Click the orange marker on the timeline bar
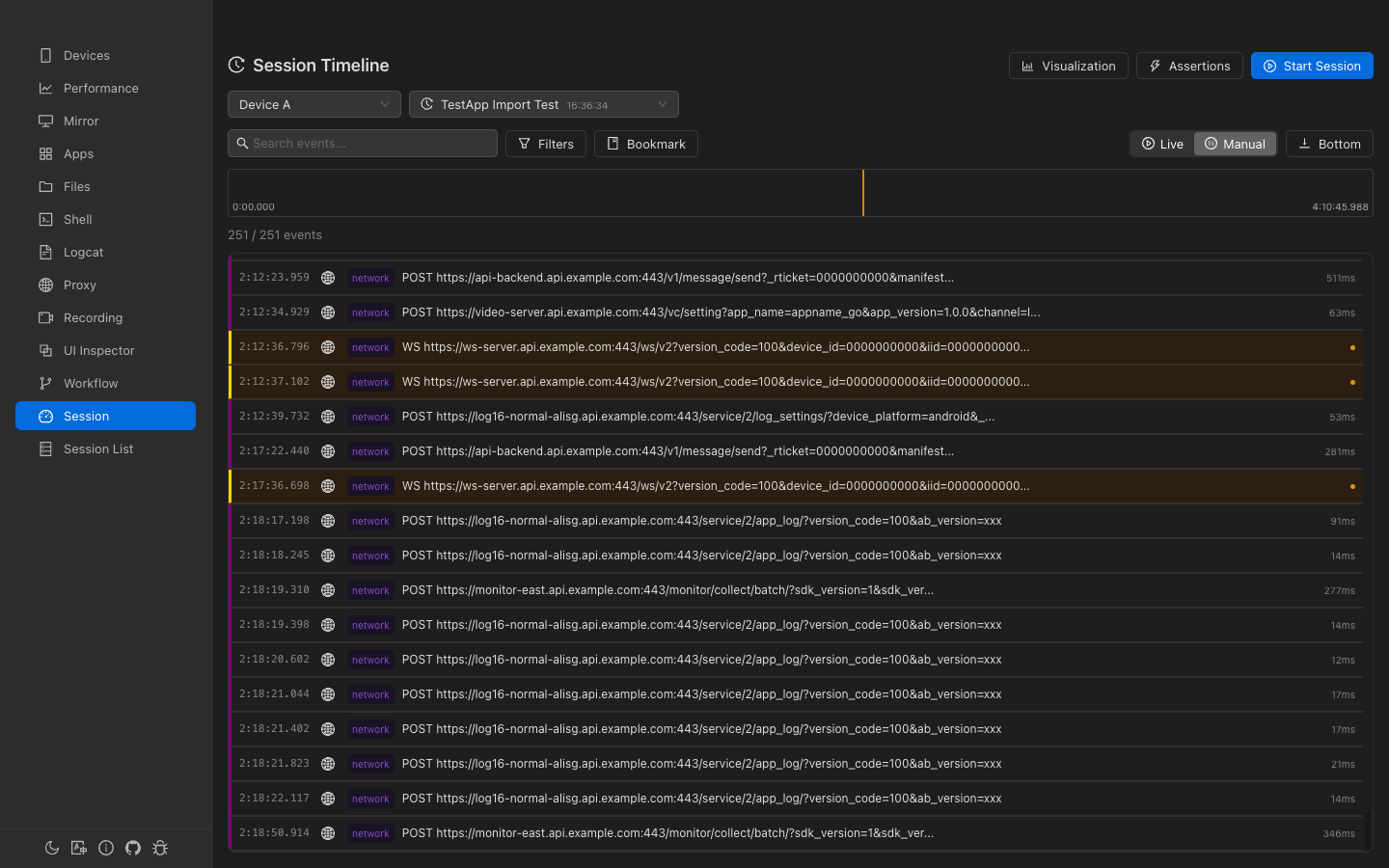Image resolution: width=1389 pixels, height=868 pixels. click(862, 193)
